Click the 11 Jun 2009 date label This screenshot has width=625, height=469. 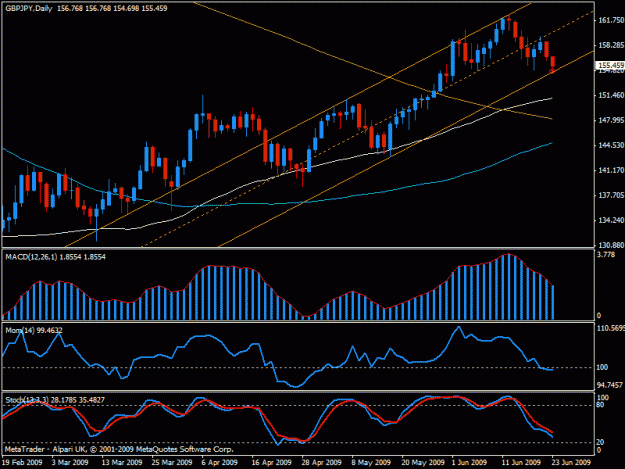click(521, 463)
